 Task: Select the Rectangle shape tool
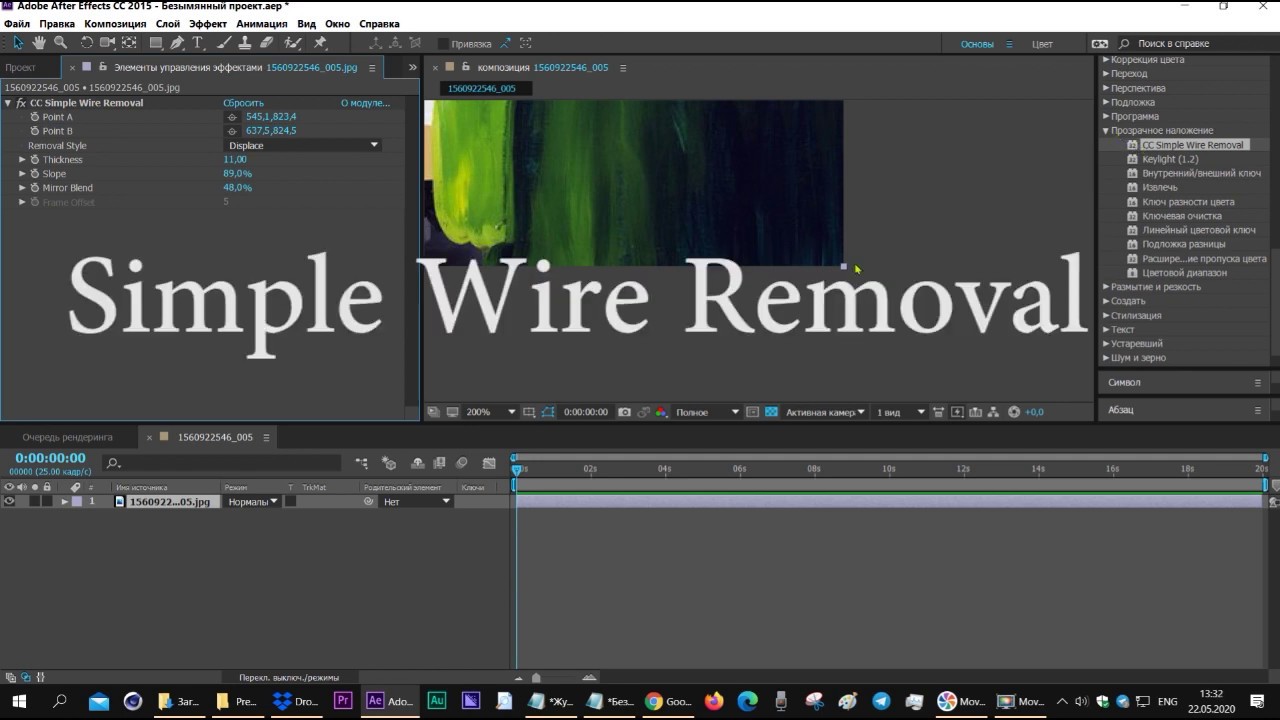156,43
